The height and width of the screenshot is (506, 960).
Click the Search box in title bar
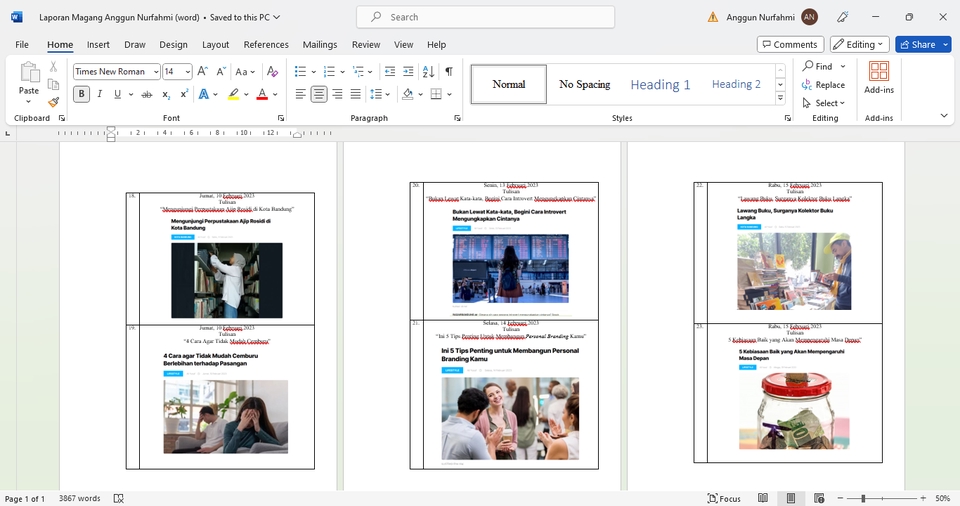point(486,17)
